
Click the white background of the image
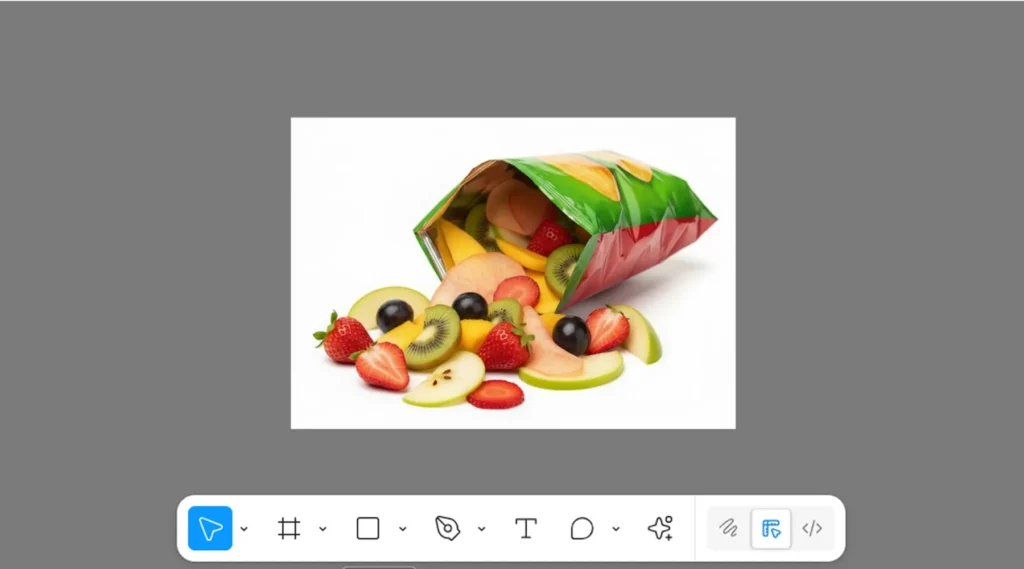coord(350,180)
